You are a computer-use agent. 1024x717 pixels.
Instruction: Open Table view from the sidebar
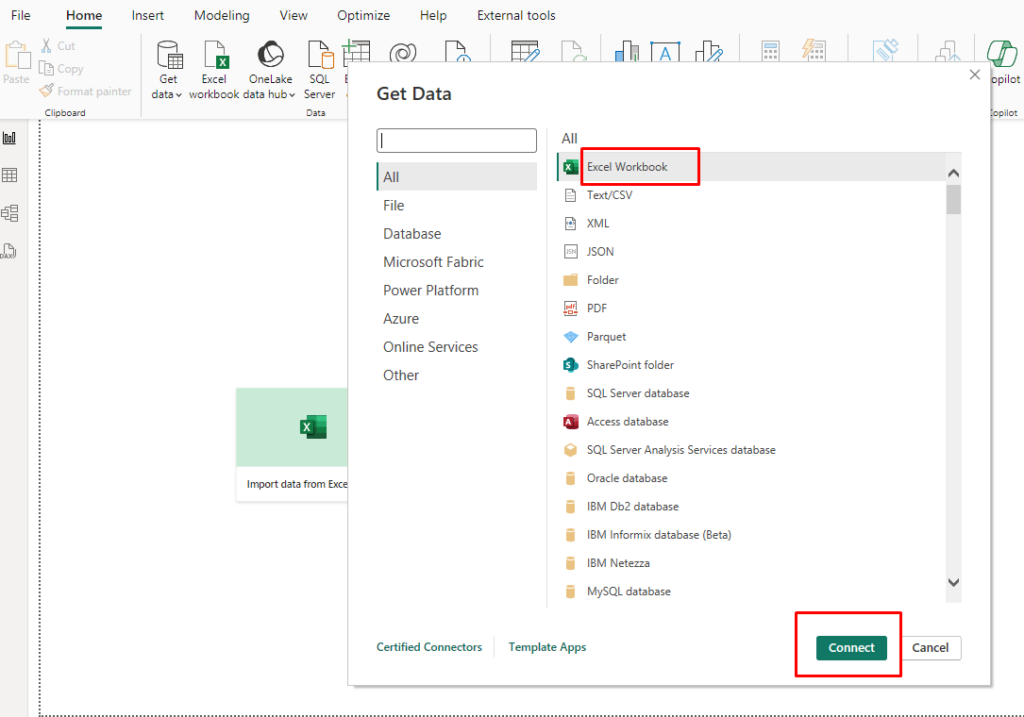(11, 175)
